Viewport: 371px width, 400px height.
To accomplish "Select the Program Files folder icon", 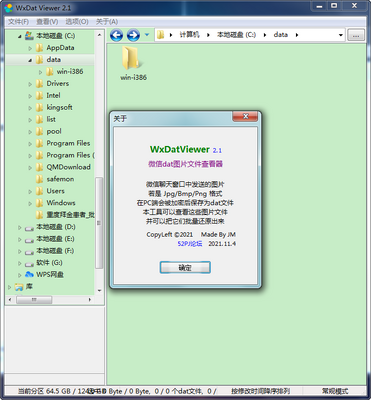I will pyautogui.click(x=39, y=143).
